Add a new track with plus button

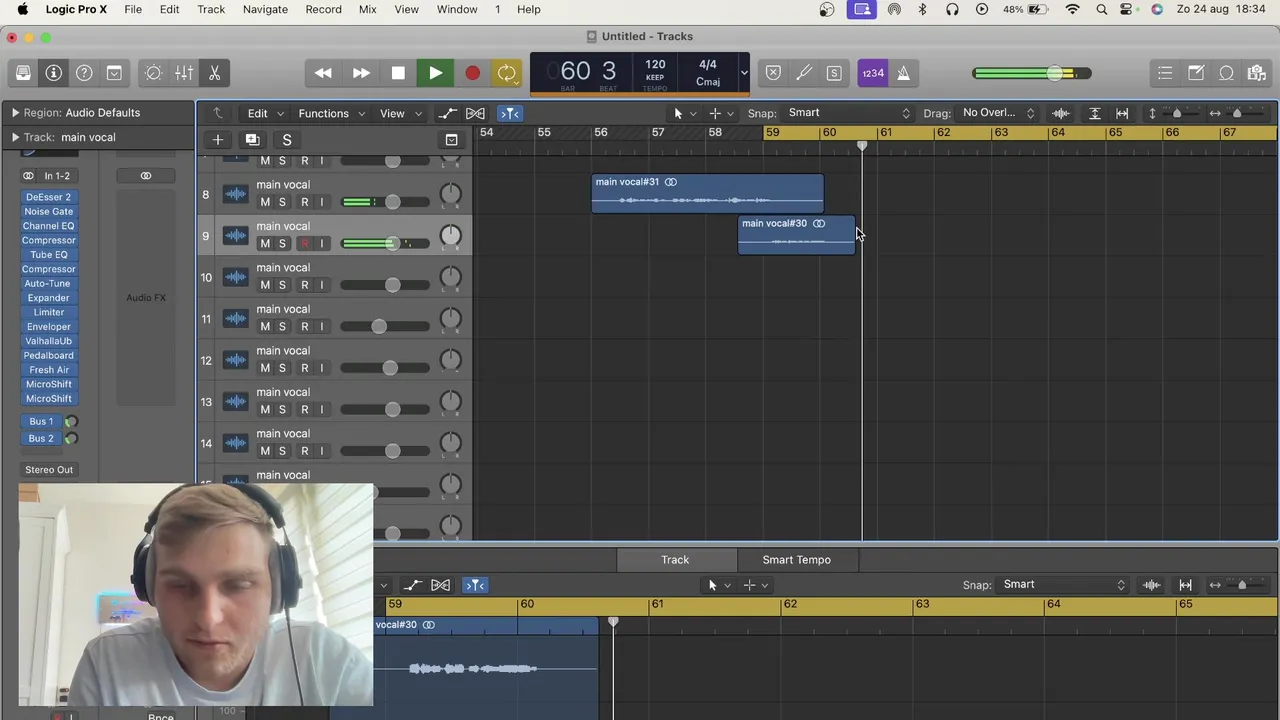click(x=217, y=140)
